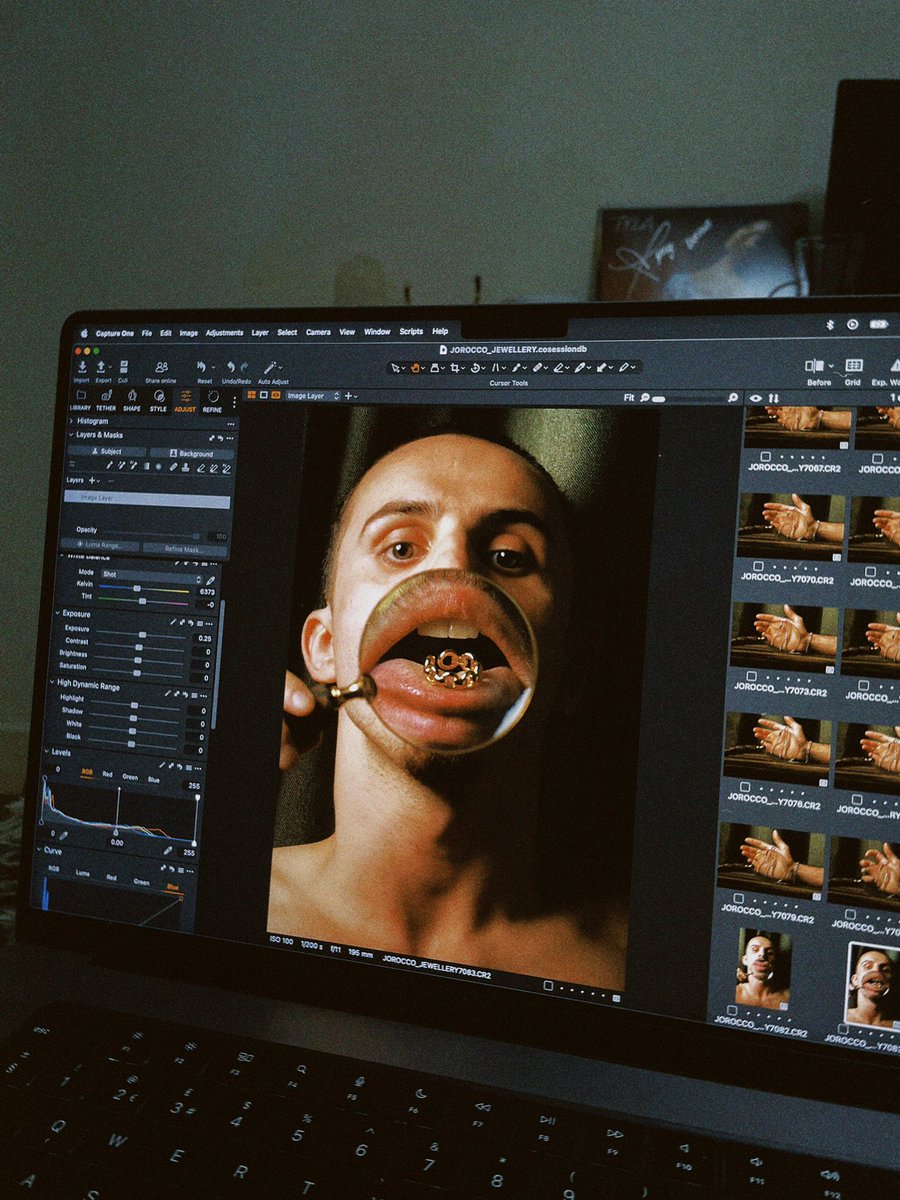The width and height of the screenshot is (900, 1200).
Task: Toggle the browser eye visibility icon
Action: pyautogui.click(x=756, y=398)
